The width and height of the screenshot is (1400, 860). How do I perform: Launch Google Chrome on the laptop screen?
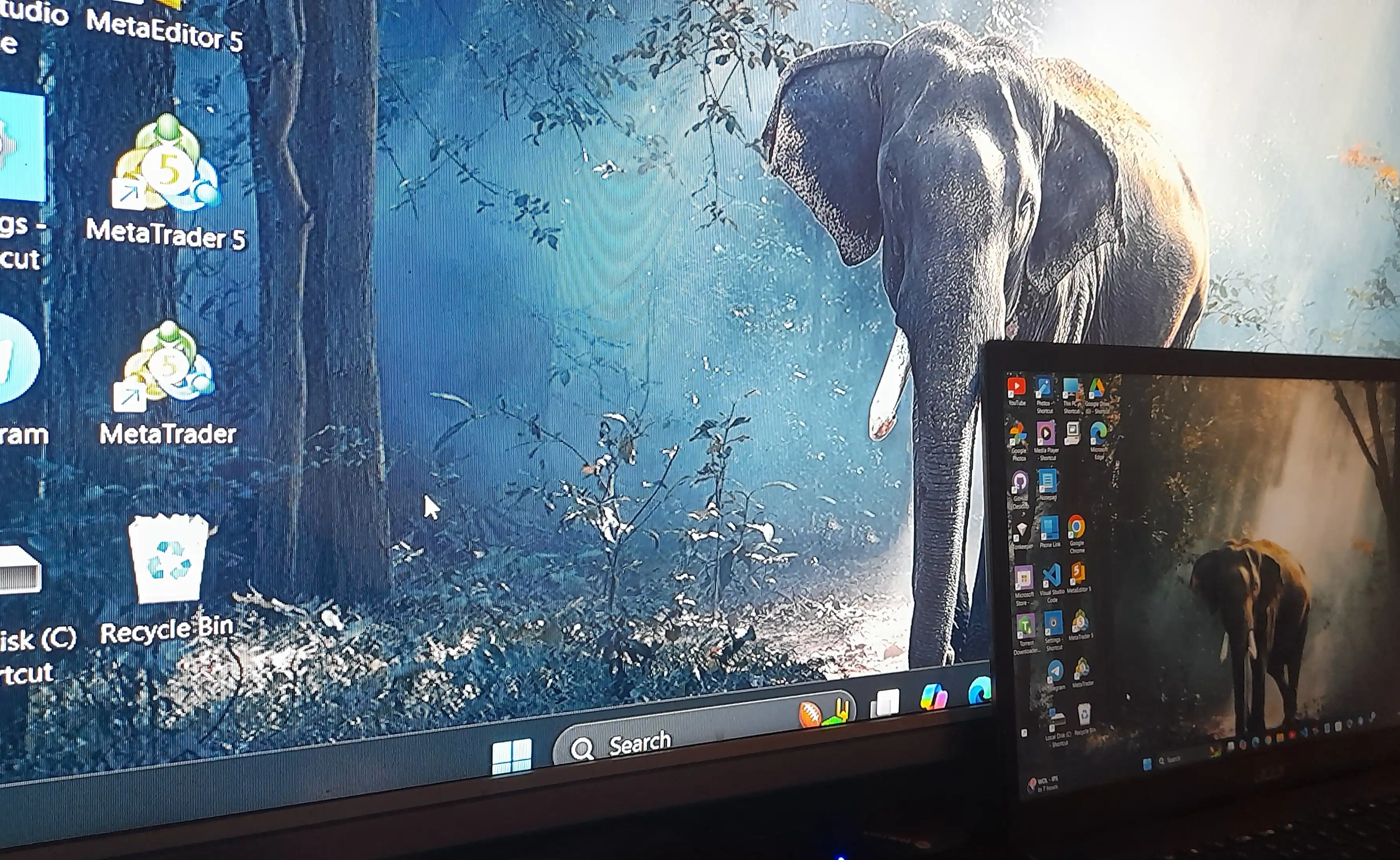tap(1077, 534)
